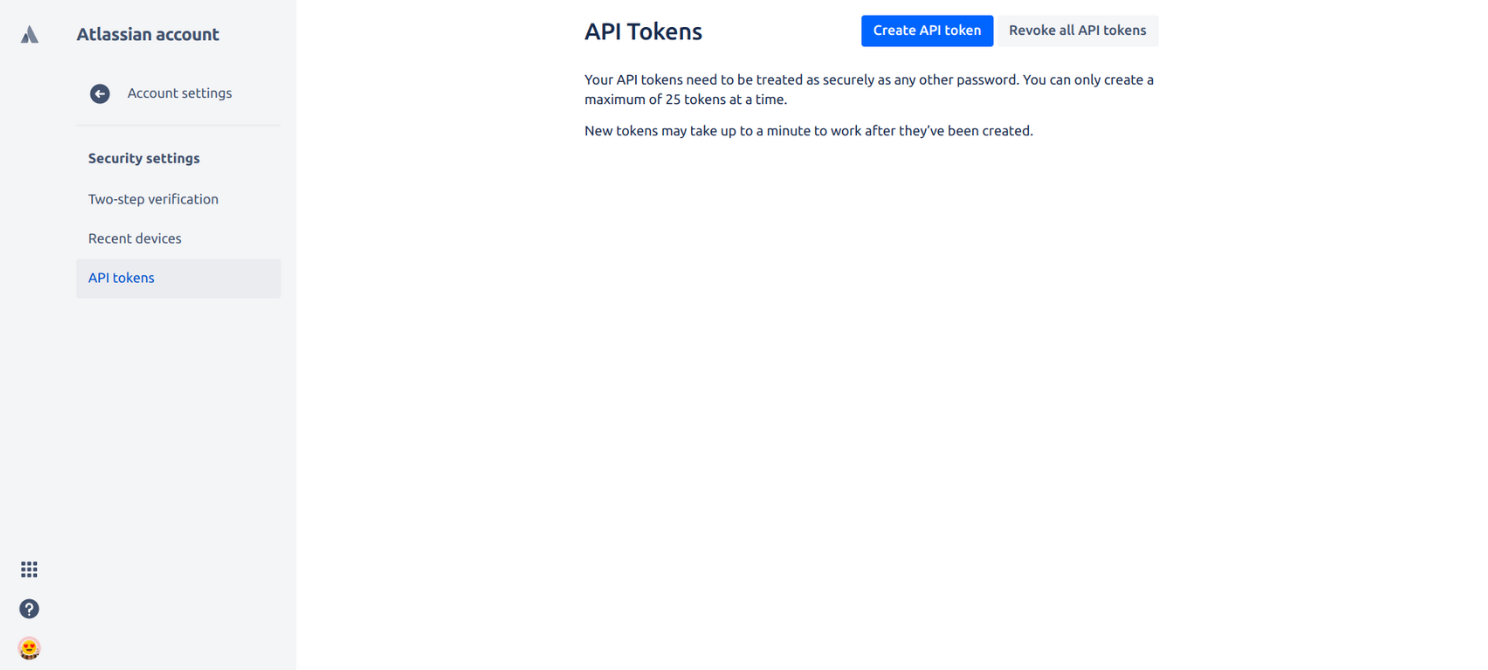Select Two-step verification in the sidebar

point(153,199)
